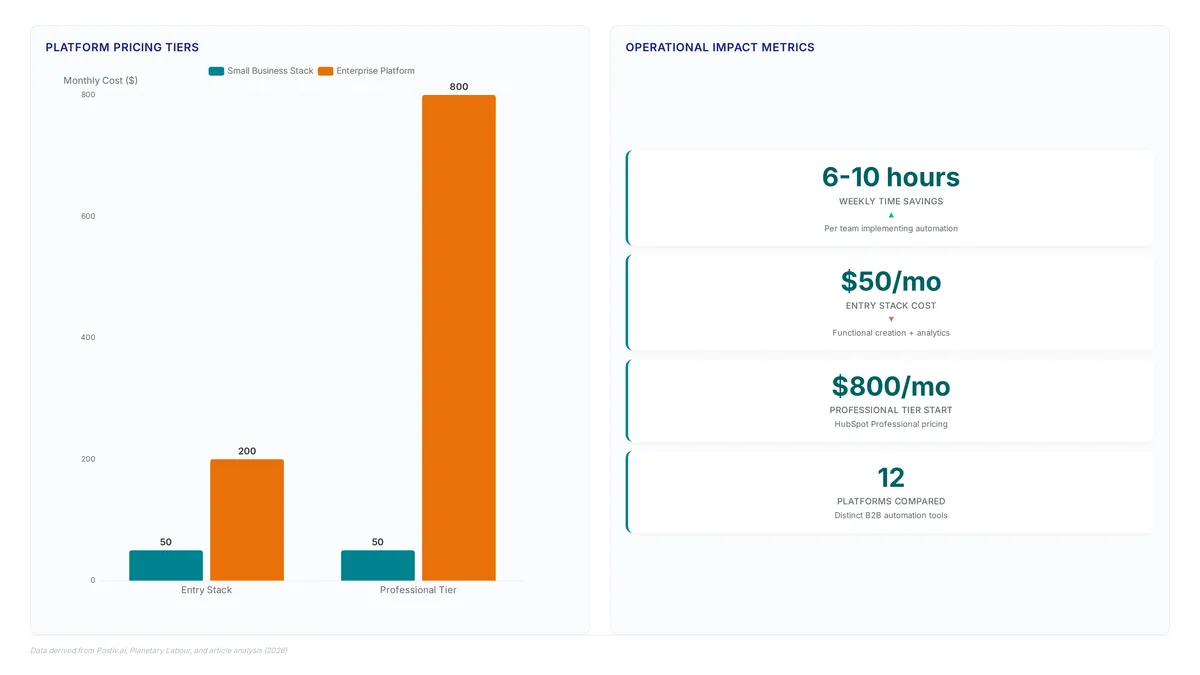
Task: Click the Monthly Cost ($) axis title
Action: click(x=101, y=80)
